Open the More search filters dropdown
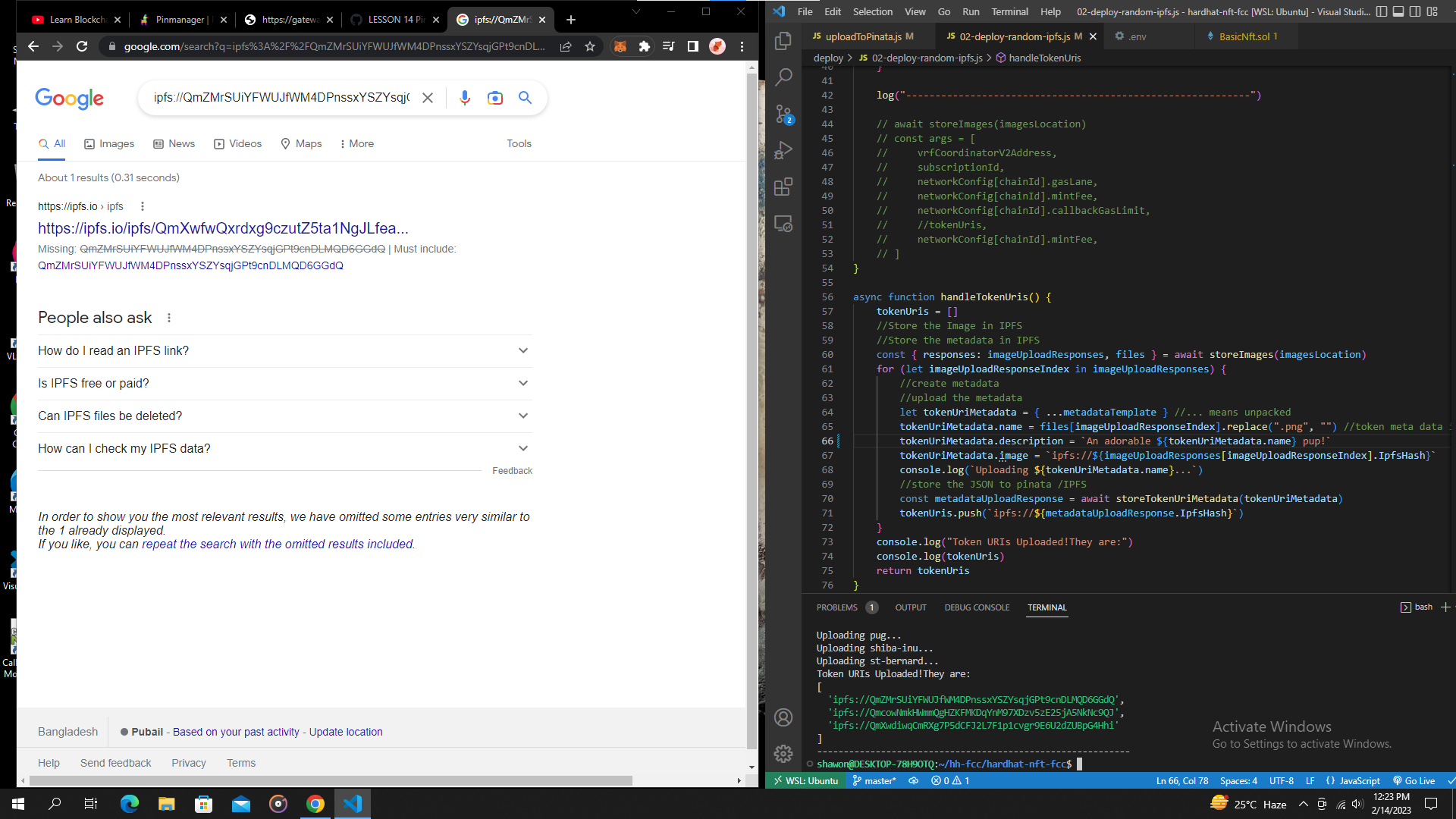Viewport: 1456px width, 819px height. tap(356, 143)
